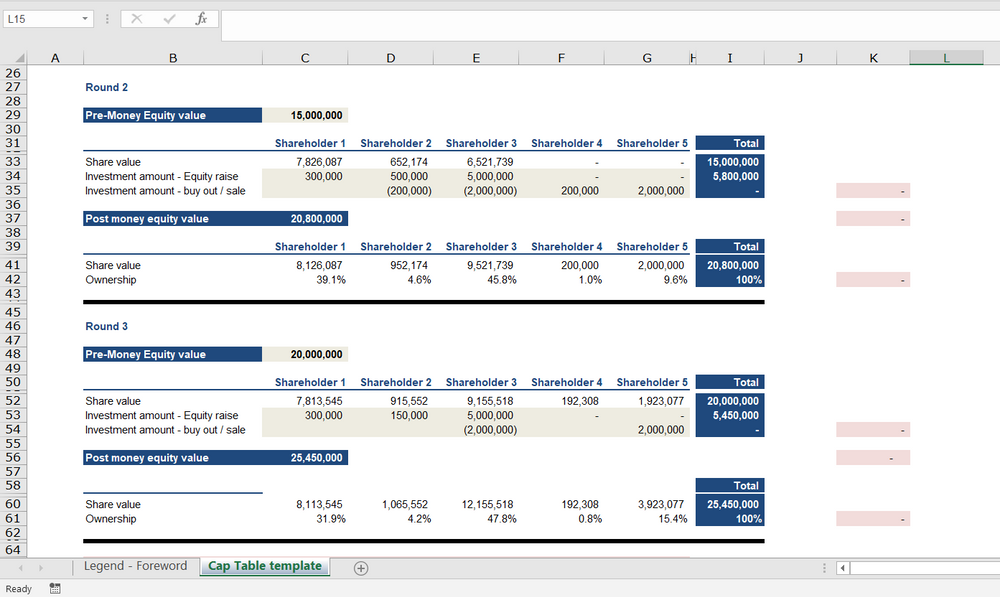
Task: Click the horizontal scrollbar left arrow
Action: click(x=843, y=568)
